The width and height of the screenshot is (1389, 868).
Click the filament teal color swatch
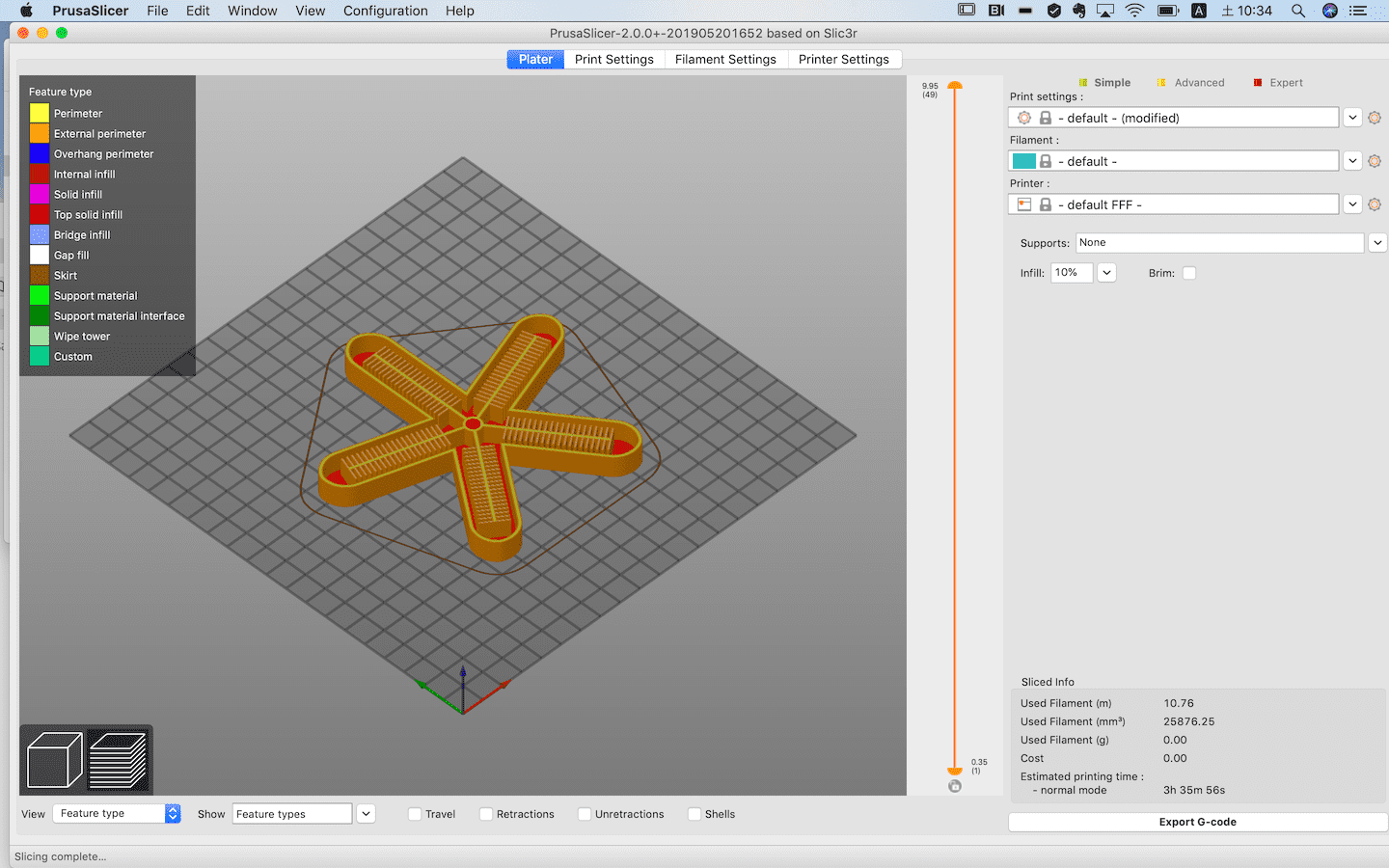point(1023,161)
